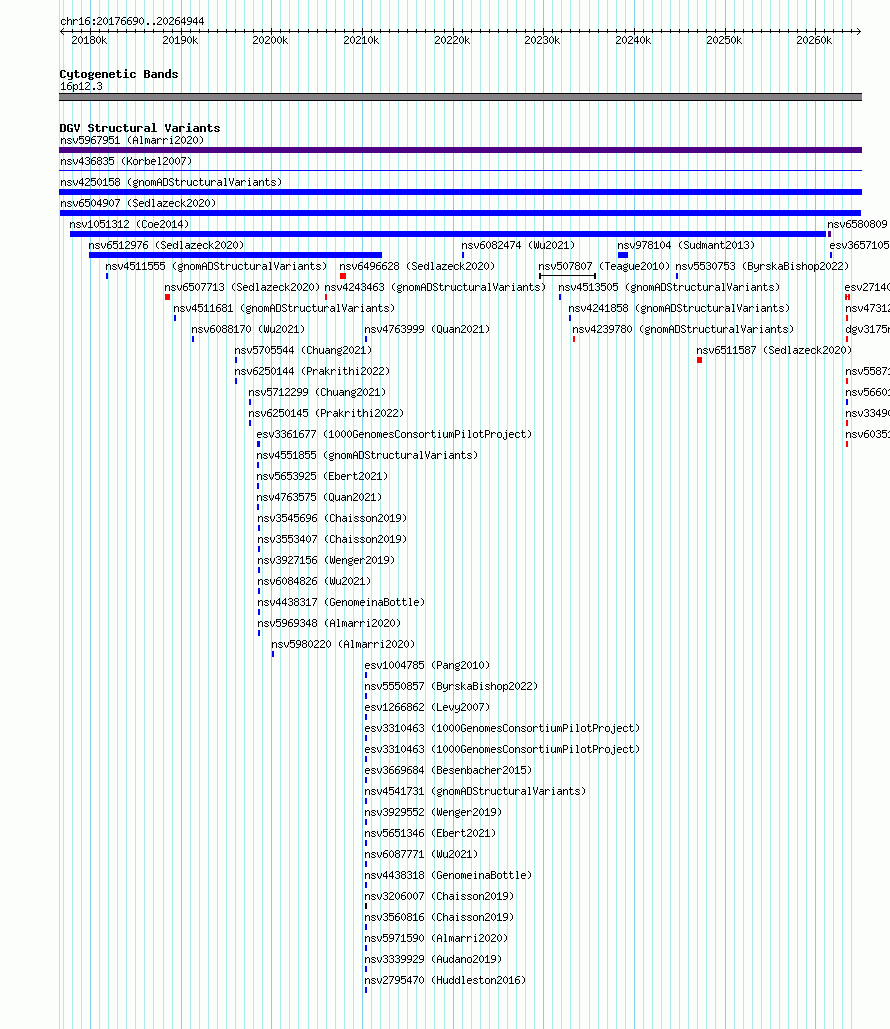Screen dimensions: 890x1029
Task: Click the nsv3553407 (Chaisson2019) label
Action: pos(332,539)
